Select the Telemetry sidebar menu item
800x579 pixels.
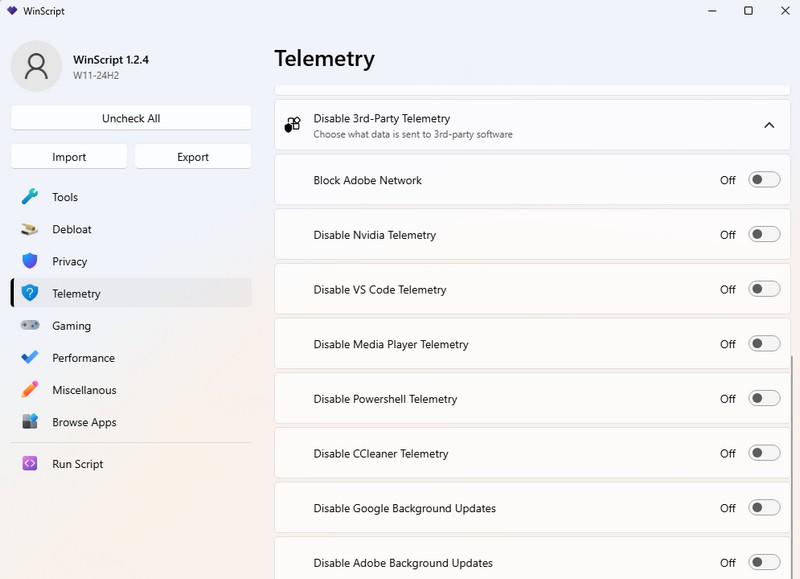pos(76,294)
